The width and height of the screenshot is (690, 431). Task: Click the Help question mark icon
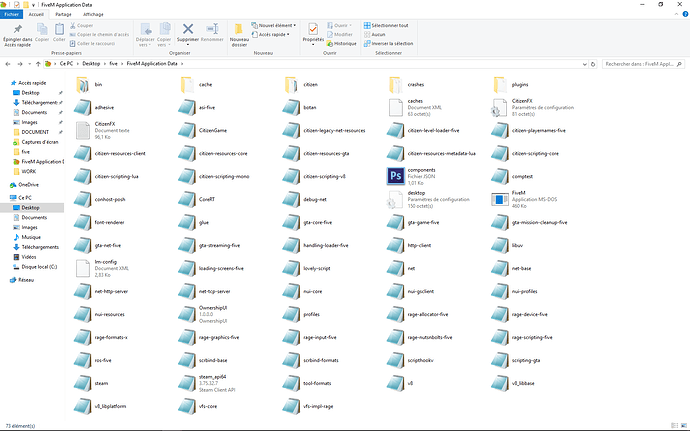[685, 14]
